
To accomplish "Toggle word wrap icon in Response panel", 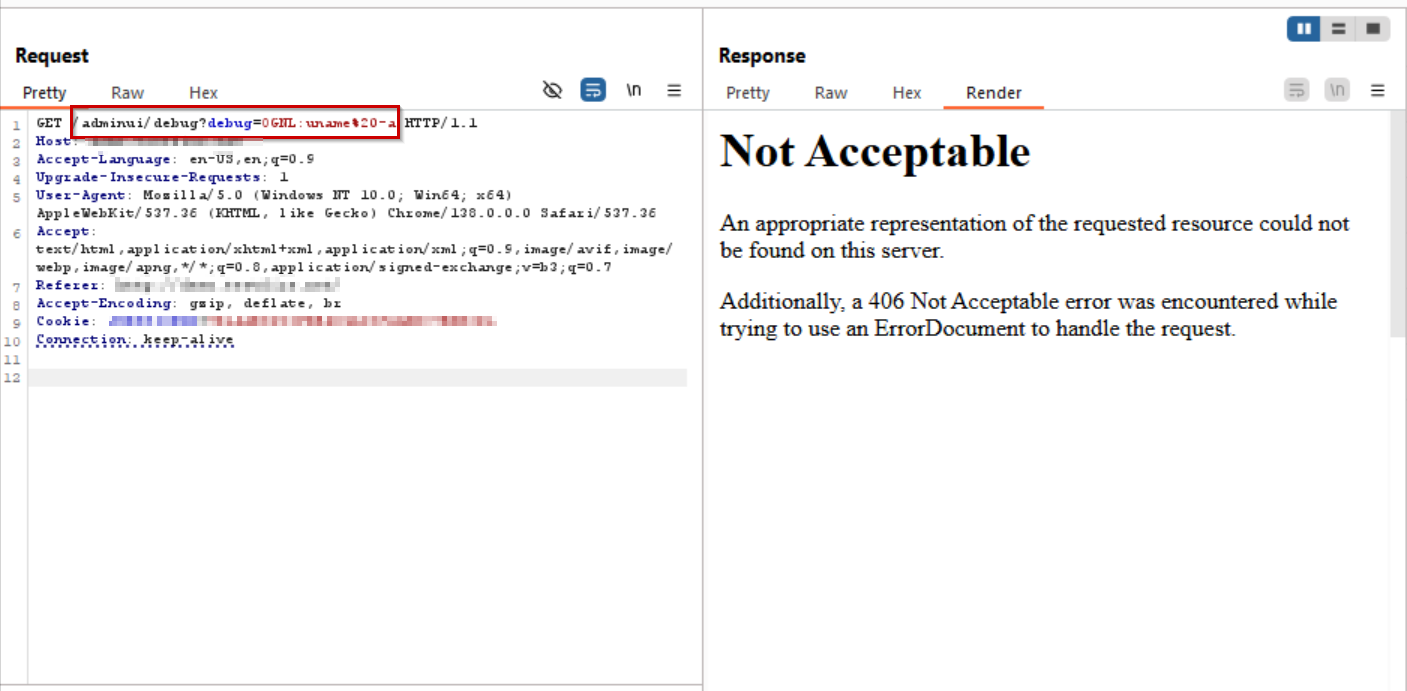I will pos(1297,91).
